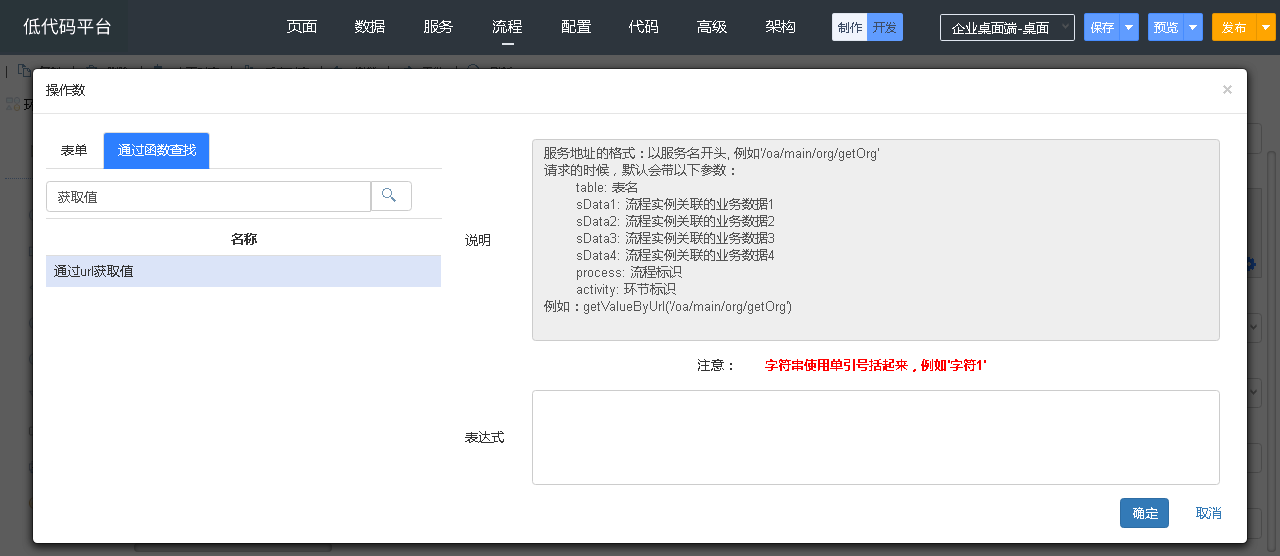The width and height of the screenshot is (1280, 556).
Task: Open the 流程 menu in the top navigation
Action: 507,27
